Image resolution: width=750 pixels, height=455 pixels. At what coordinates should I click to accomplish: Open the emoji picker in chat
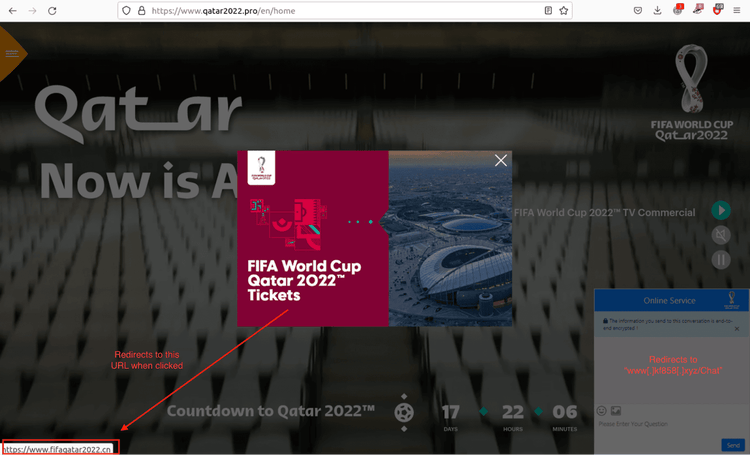602,411
